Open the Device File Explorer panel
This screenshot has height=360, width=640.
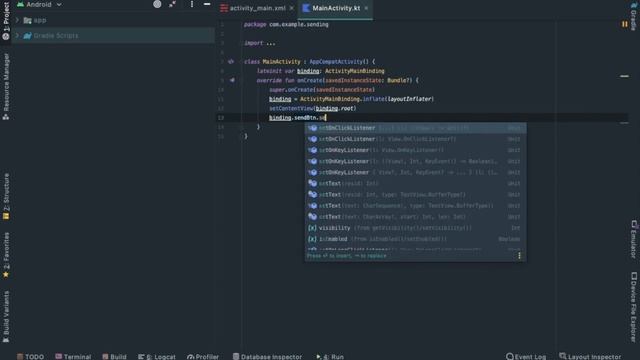pos(633,307)
